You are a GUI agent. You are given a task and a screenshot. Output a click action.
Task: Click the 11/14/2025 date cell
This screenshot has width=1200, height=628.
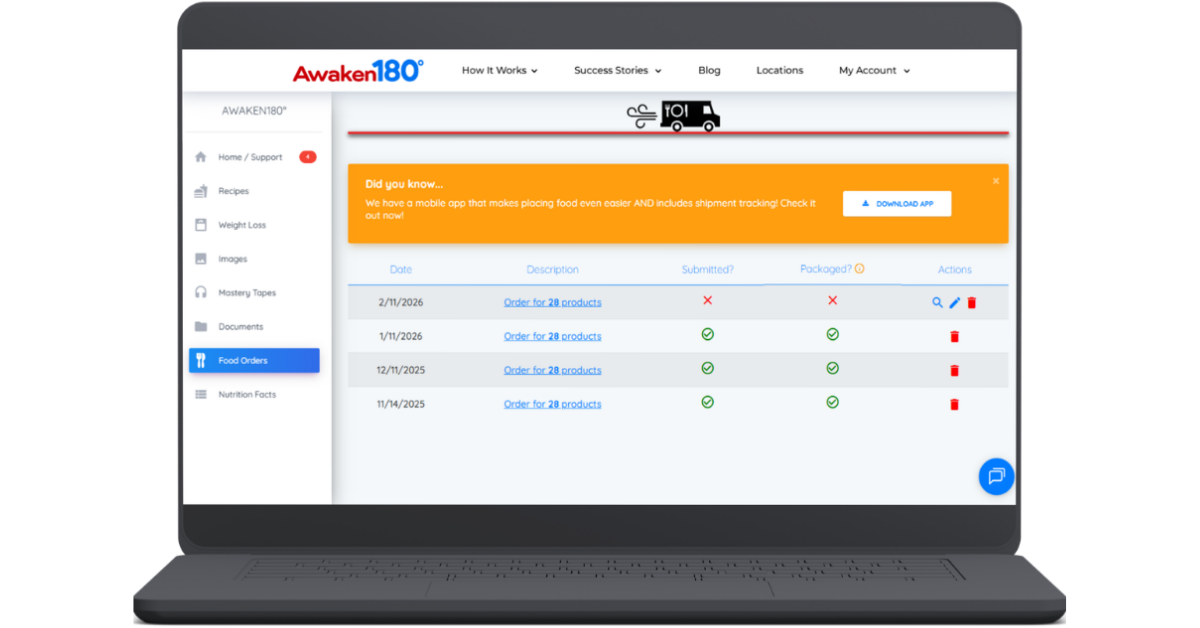click(x=401, y=405)
